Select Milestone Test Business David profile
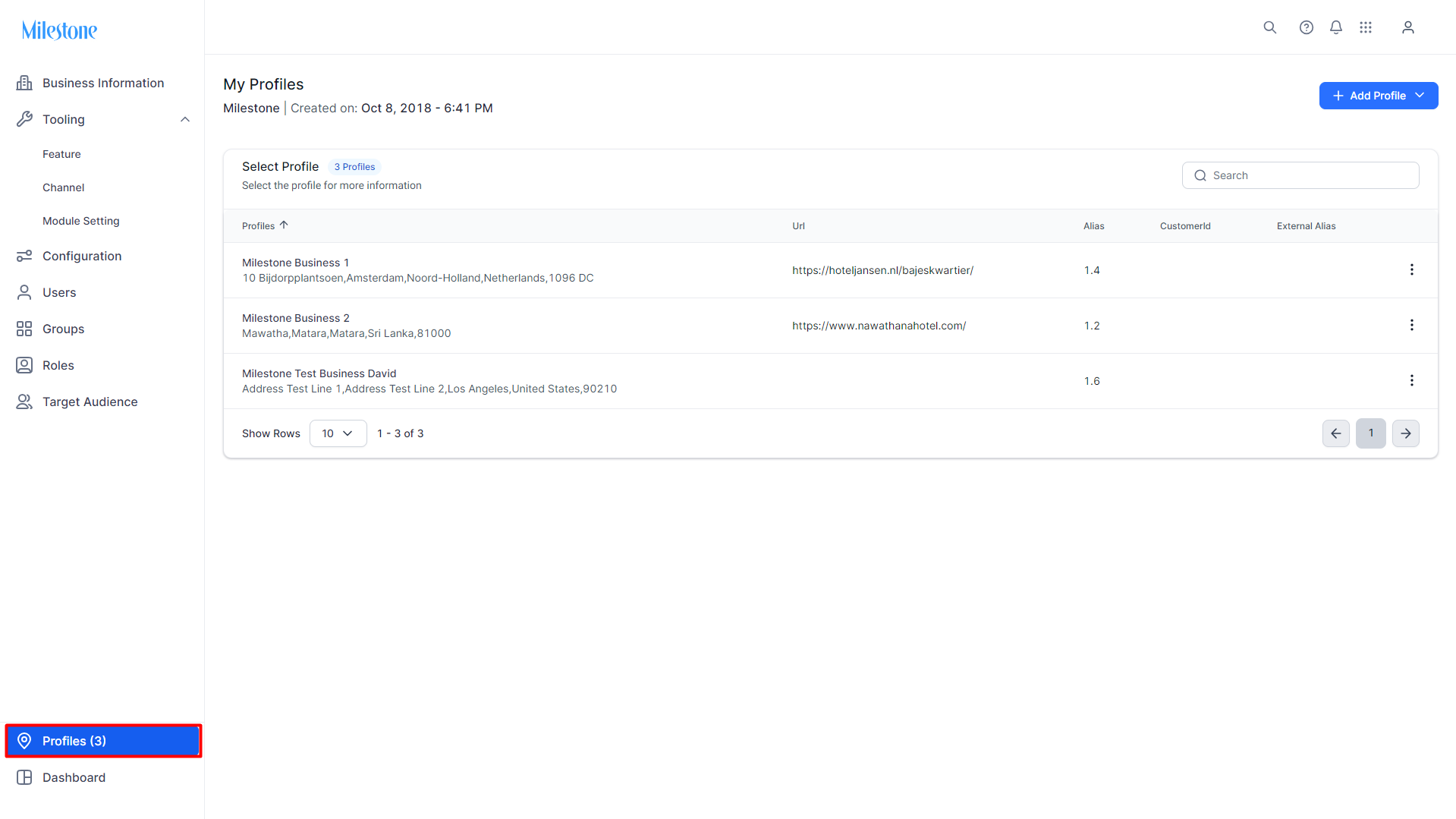 (319, 373)
